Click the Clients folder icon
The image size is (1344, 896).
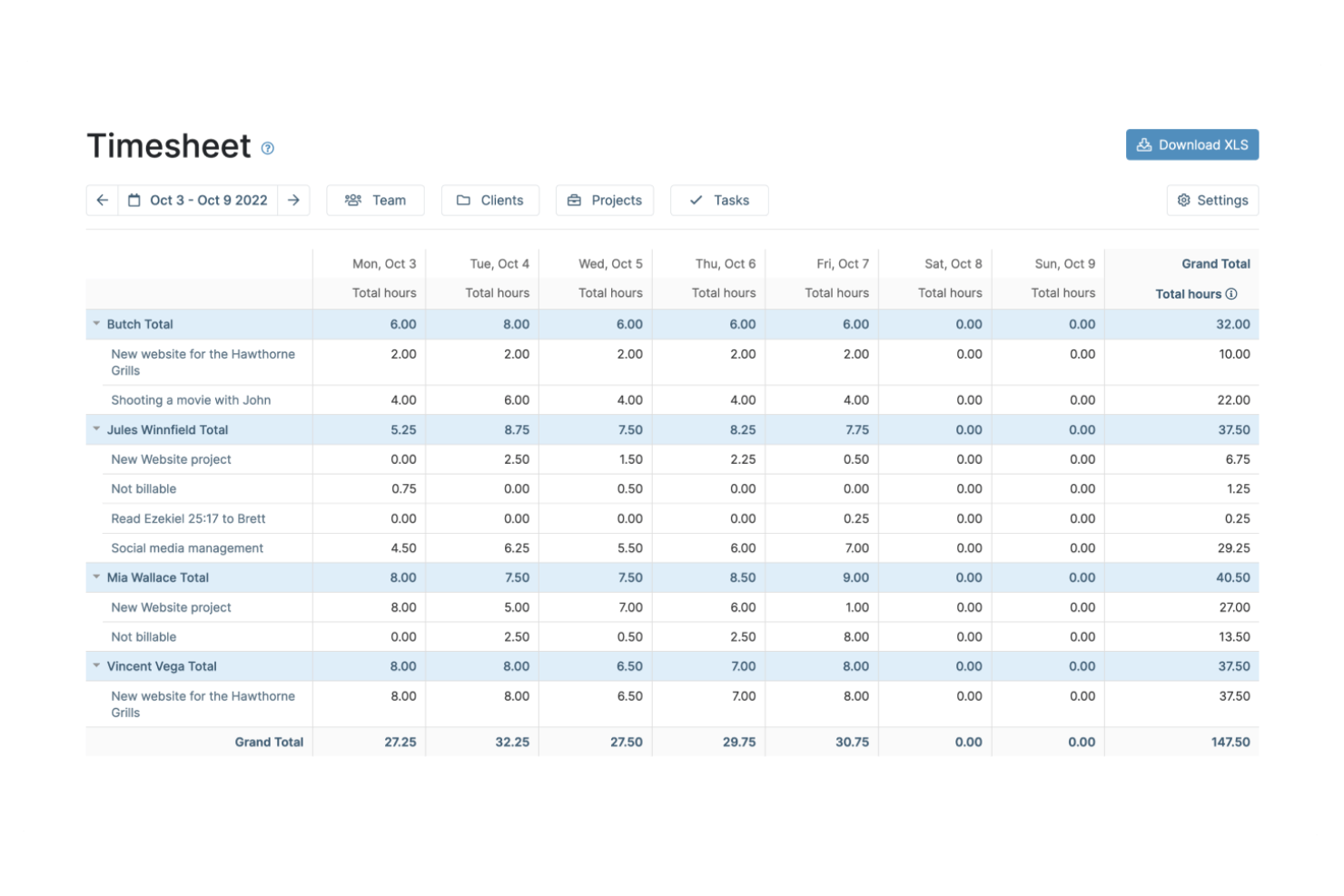(x=464, y=200)
